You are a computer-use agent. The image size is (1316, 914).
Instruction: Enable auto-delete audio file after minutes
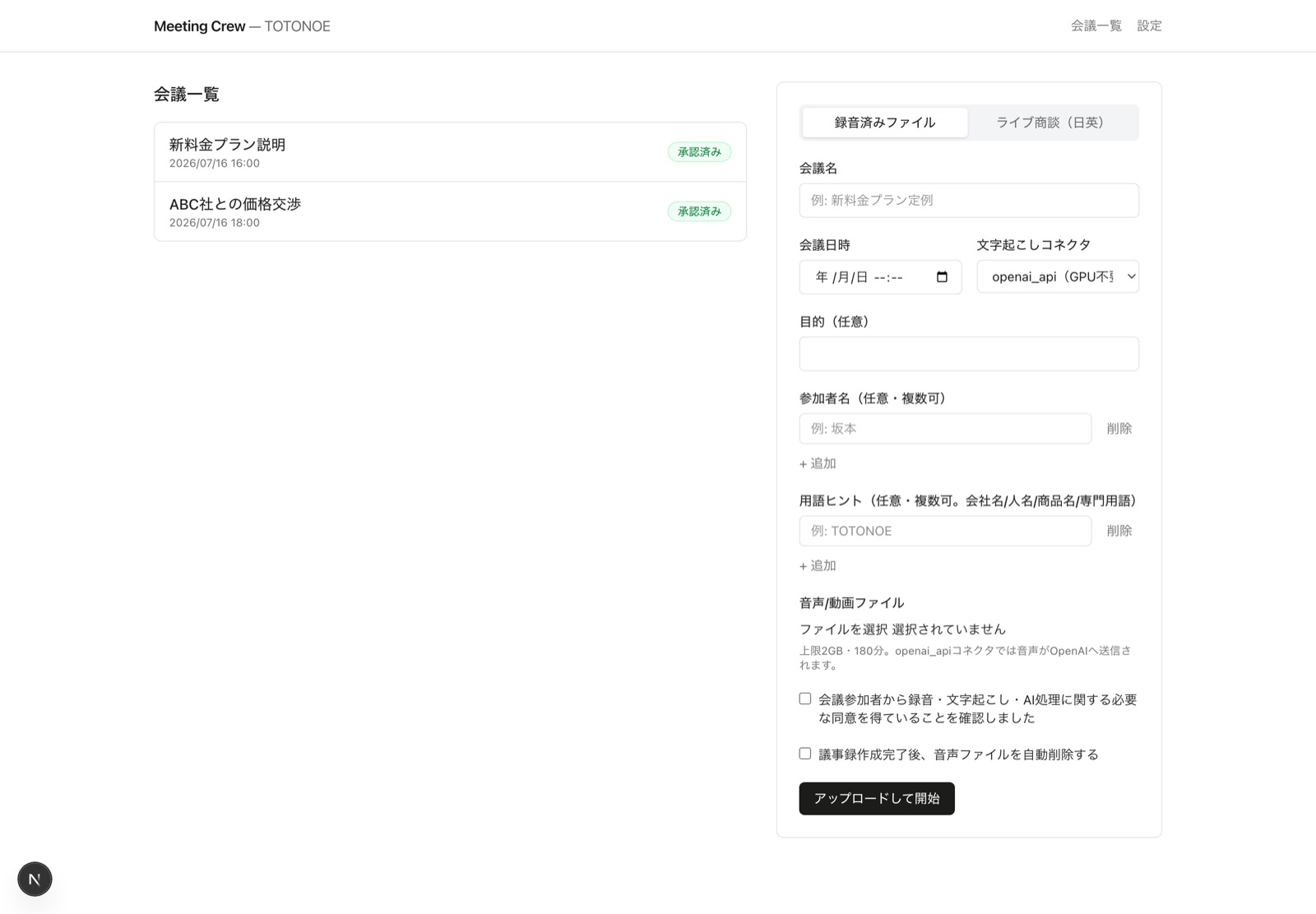pos(805,754)
